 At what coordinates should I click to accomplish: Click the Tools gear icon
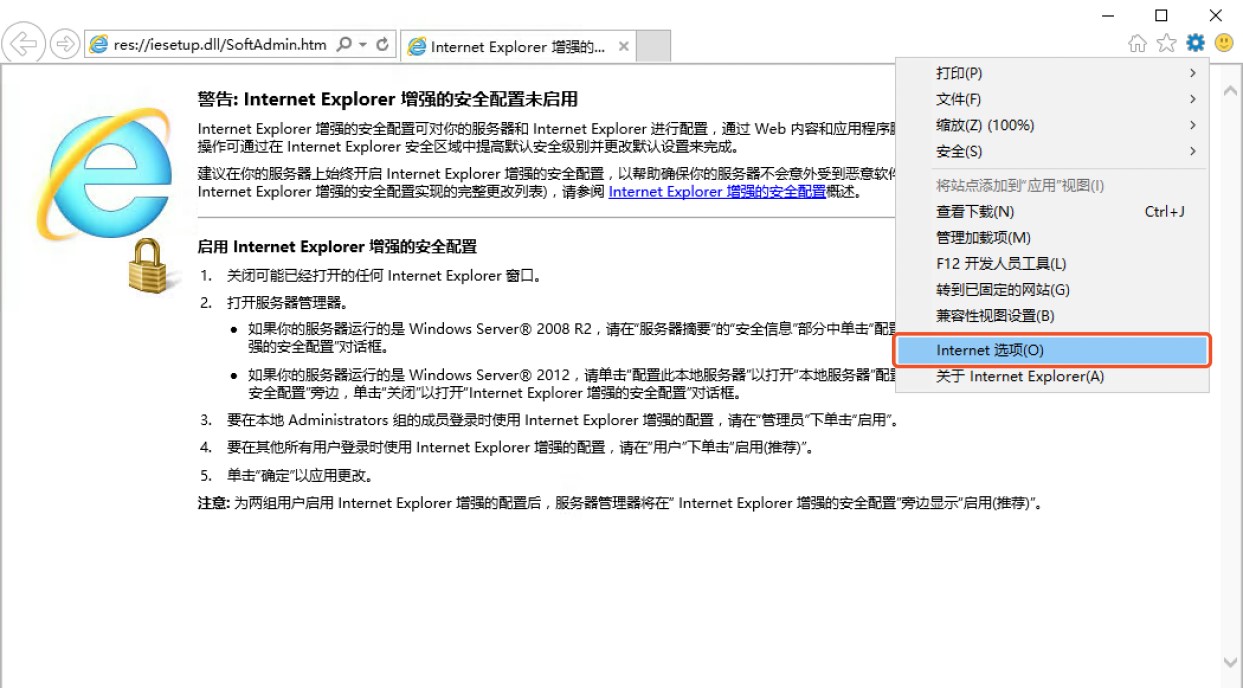pos(1195,43)
